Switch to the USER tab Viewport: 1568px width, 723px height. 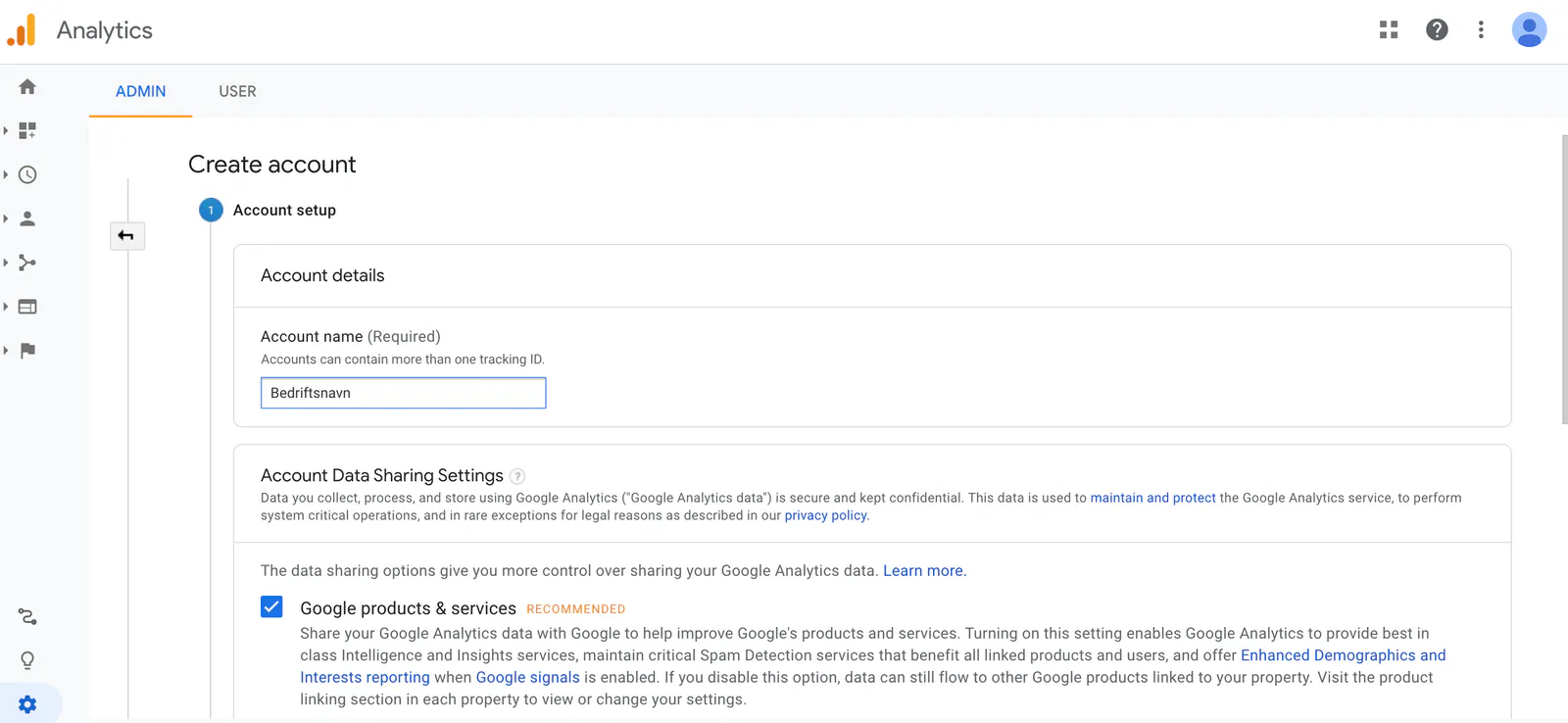(x=237, y=91)
